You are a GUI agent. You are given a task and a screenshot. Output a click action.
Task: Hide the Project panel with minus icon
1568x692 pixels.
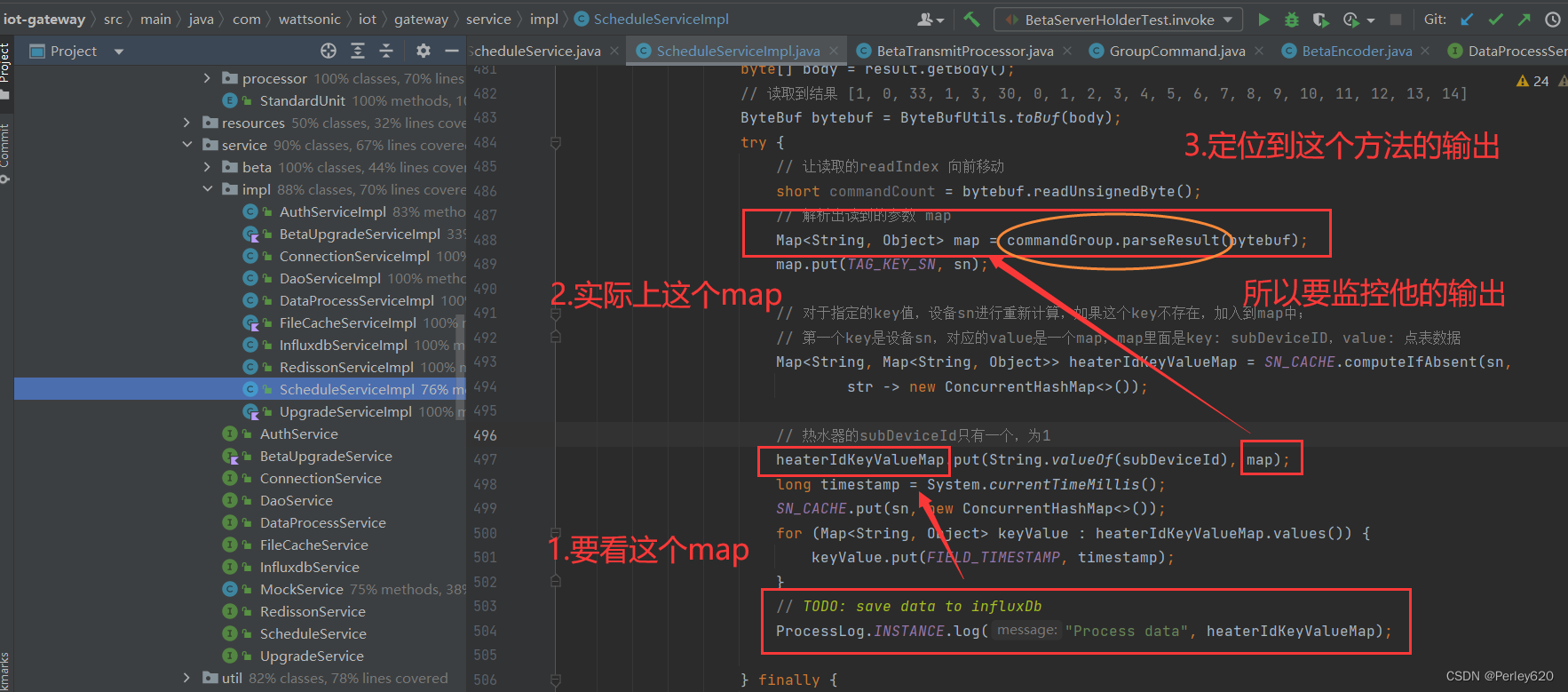[x=452, y=51]
